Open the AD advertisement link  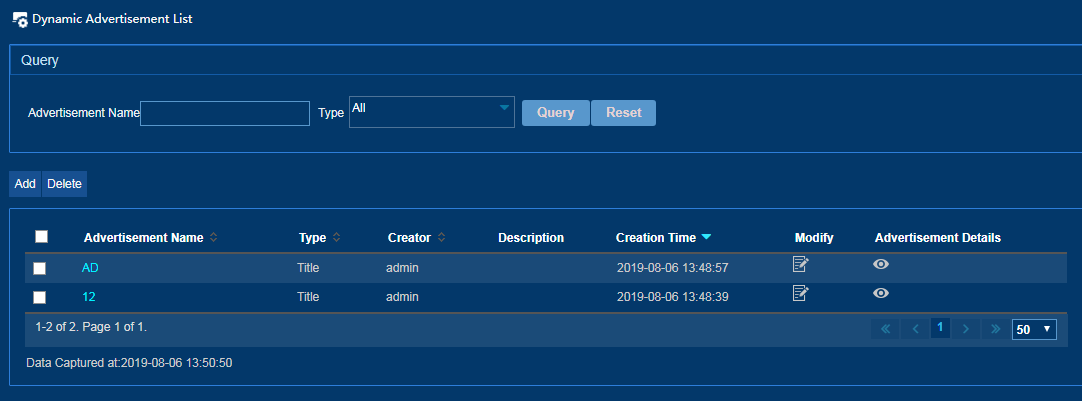click(x=90, y=268)
